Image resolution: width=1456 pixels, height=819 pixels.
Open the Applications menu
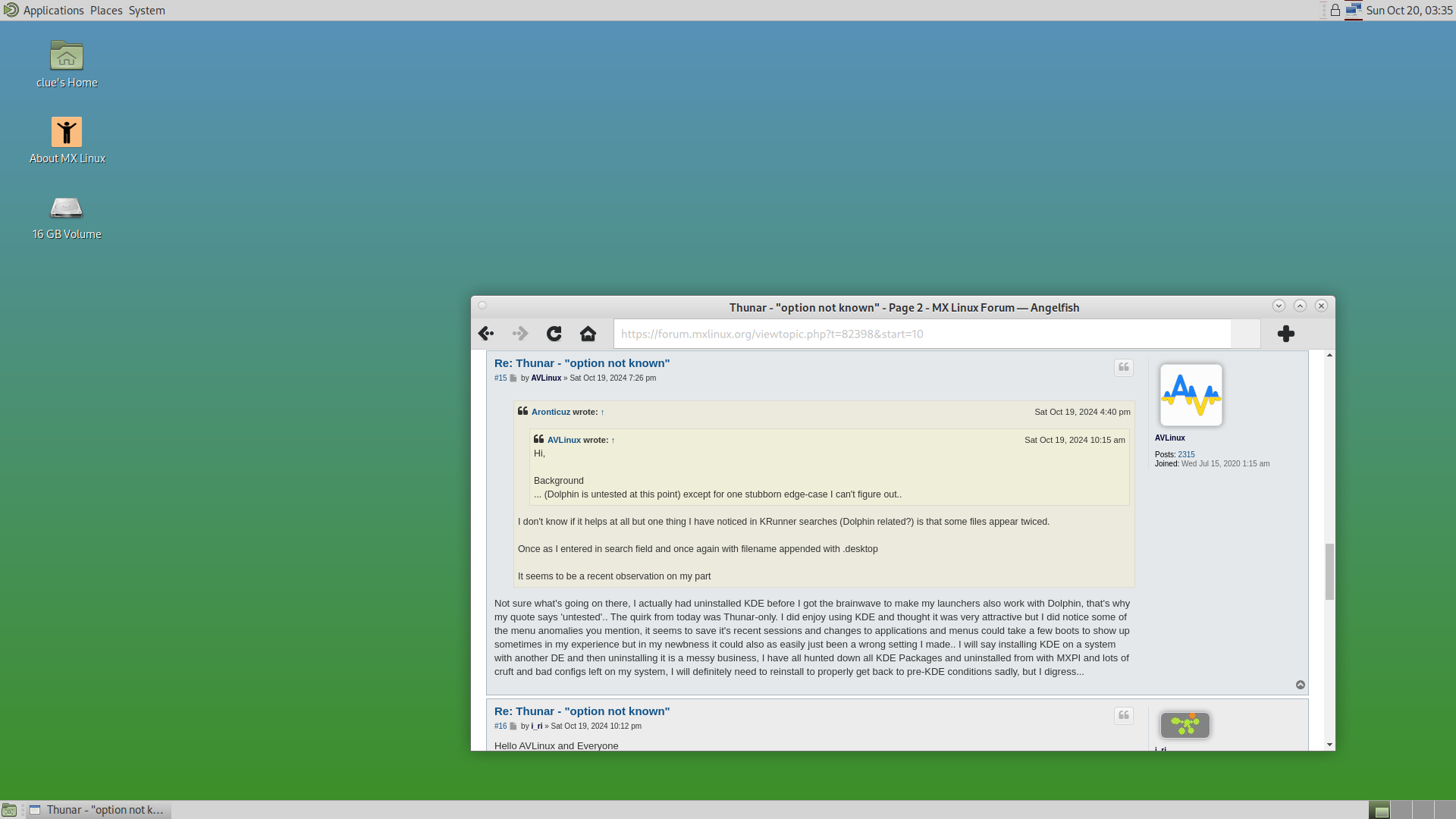click(x=53, y=11)
